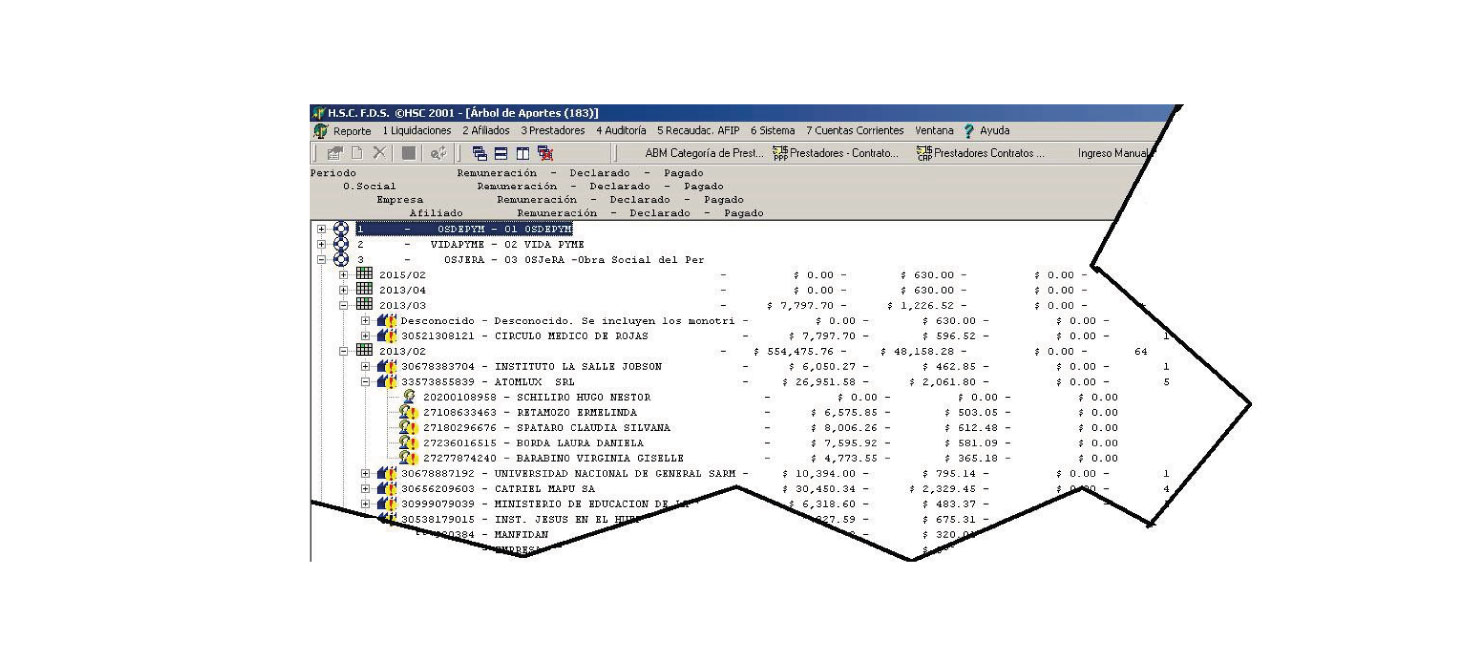Open the 7 Cuentas Corrientes menu
1483x665 pixels.
(855, 131)
